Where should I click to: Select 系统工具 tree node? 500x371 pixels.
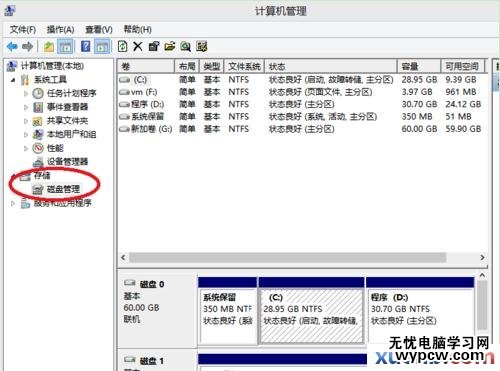coord(50,80)
